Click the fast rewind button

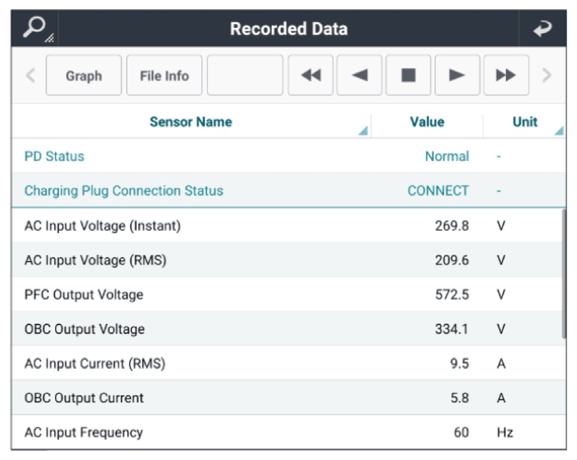coord(311,75)
